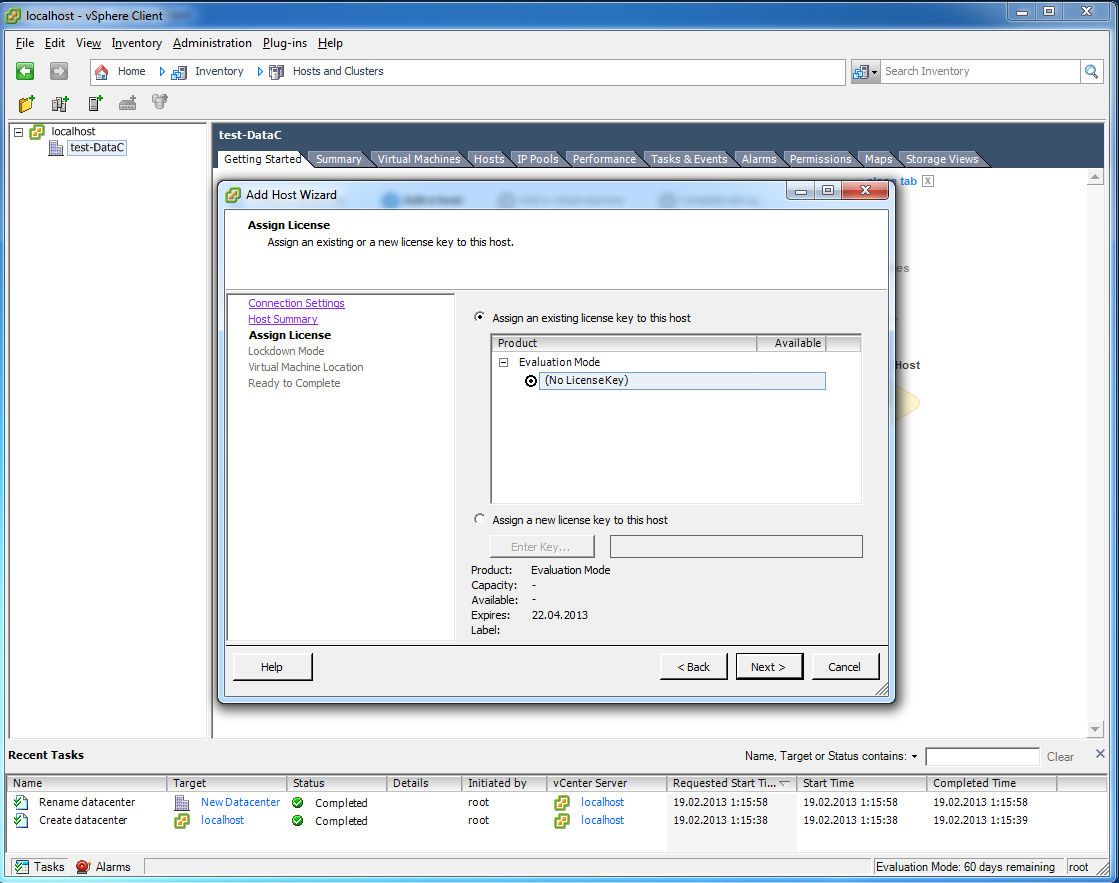Open the dropdown arrow after Home breadcrumb

pos(162,71)
